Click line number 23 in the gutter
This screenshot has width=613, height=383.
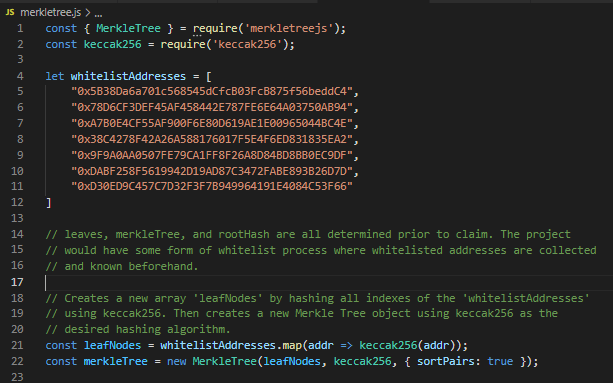pyautogui.click(x=17, y=377)
